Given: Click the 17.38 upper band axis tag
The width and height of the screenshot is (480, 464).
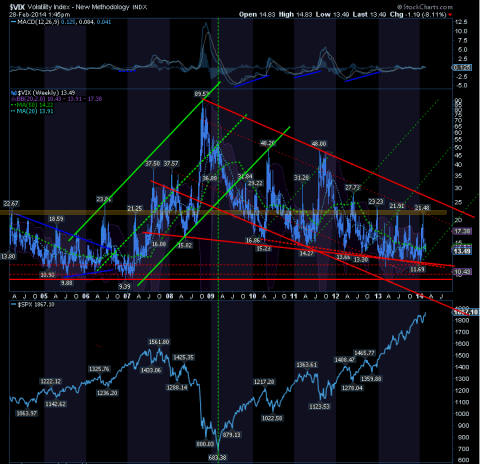Looking at the screenshot, I should (x=462, y=231).
